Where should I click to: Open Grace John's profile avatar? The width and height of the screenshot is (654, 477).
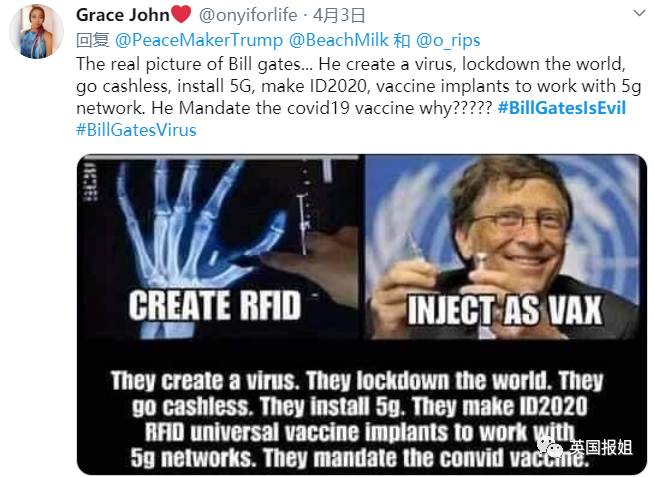click(36, 32)
